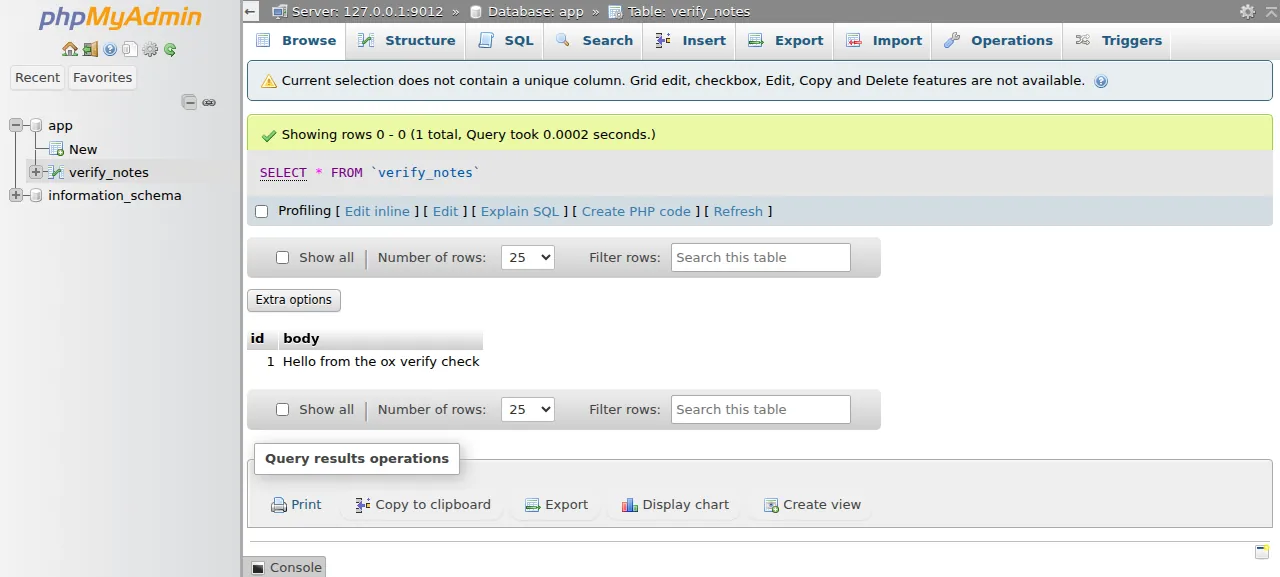Viewport: 1280px width, 577px height.
Task: Open the Console bar at the bottom
Action: [x=286, y=567]
